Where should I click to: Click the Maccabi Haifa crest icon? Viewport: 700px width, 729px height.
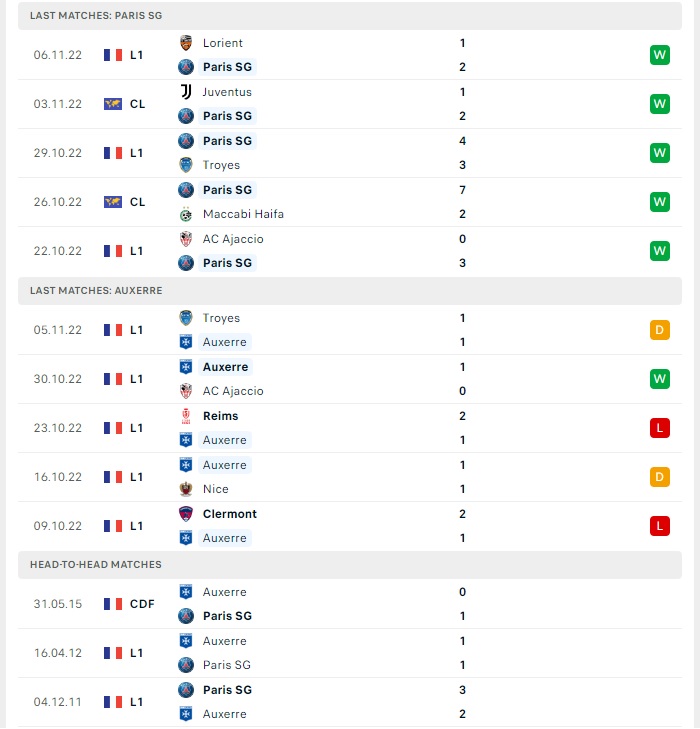point(186,214)
